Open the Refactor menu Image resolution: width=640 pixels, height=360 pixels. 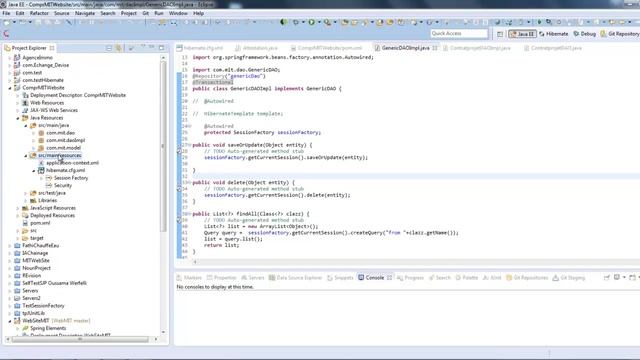[x=39, y=13]
